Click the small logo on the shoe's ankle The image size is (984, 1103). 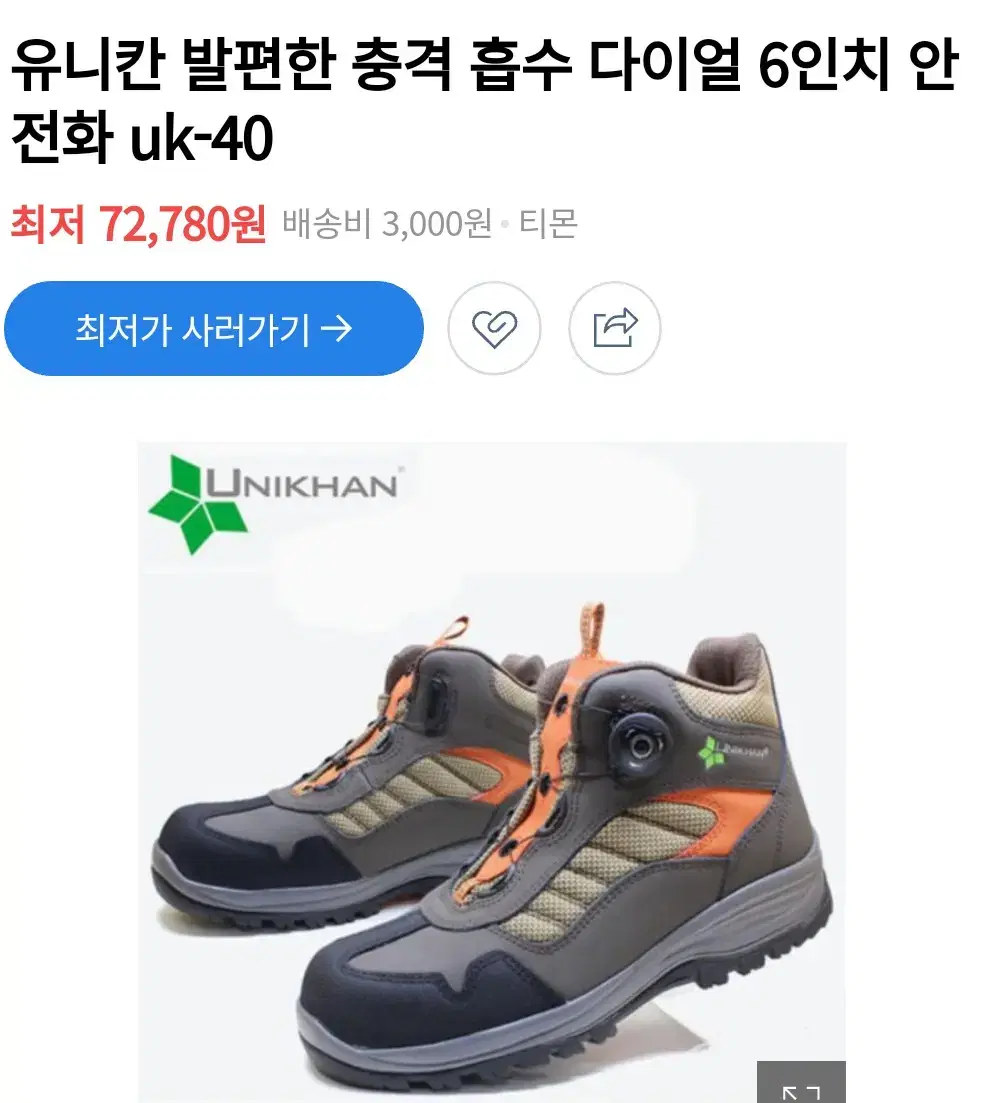[732, 751]
